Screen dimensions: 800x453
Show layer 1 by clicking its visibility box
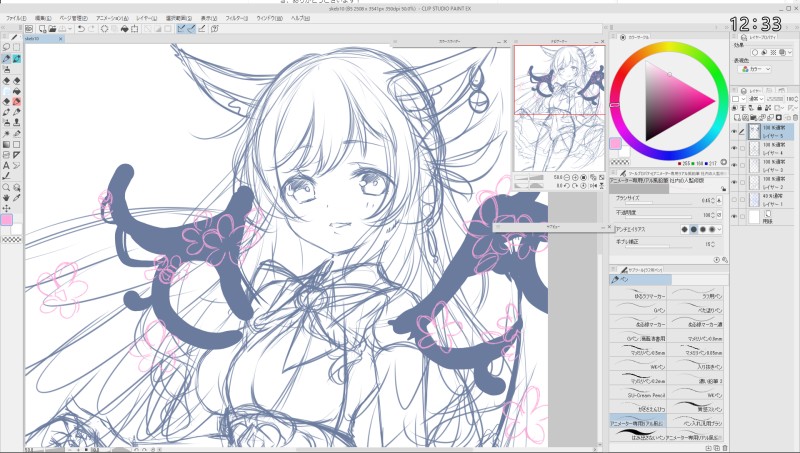[734, 199]
